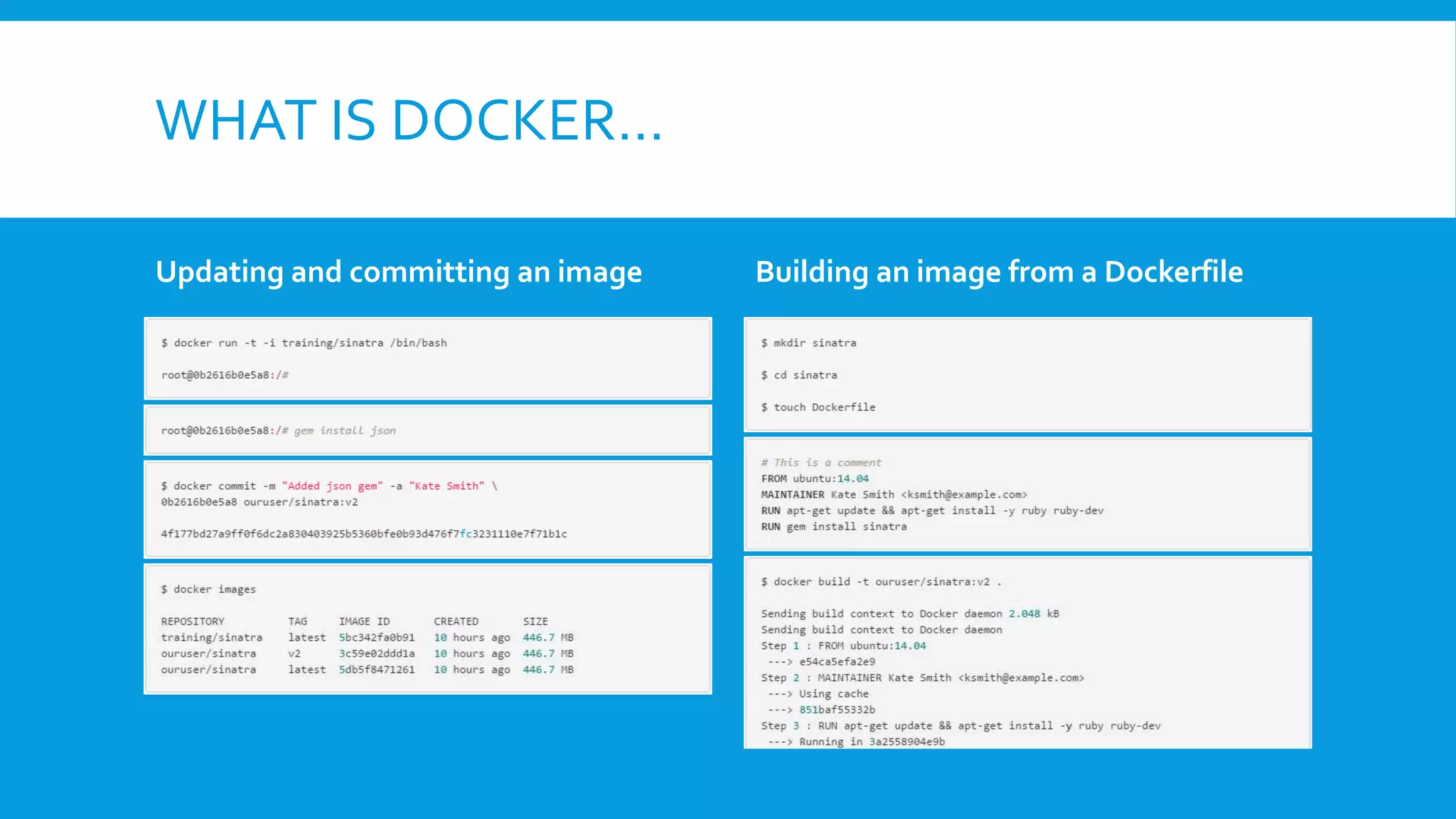Click '0b2616b0e5a8 ouruser/sinatra:v2' line
The image size is (1456, 819).
point(259,502)
